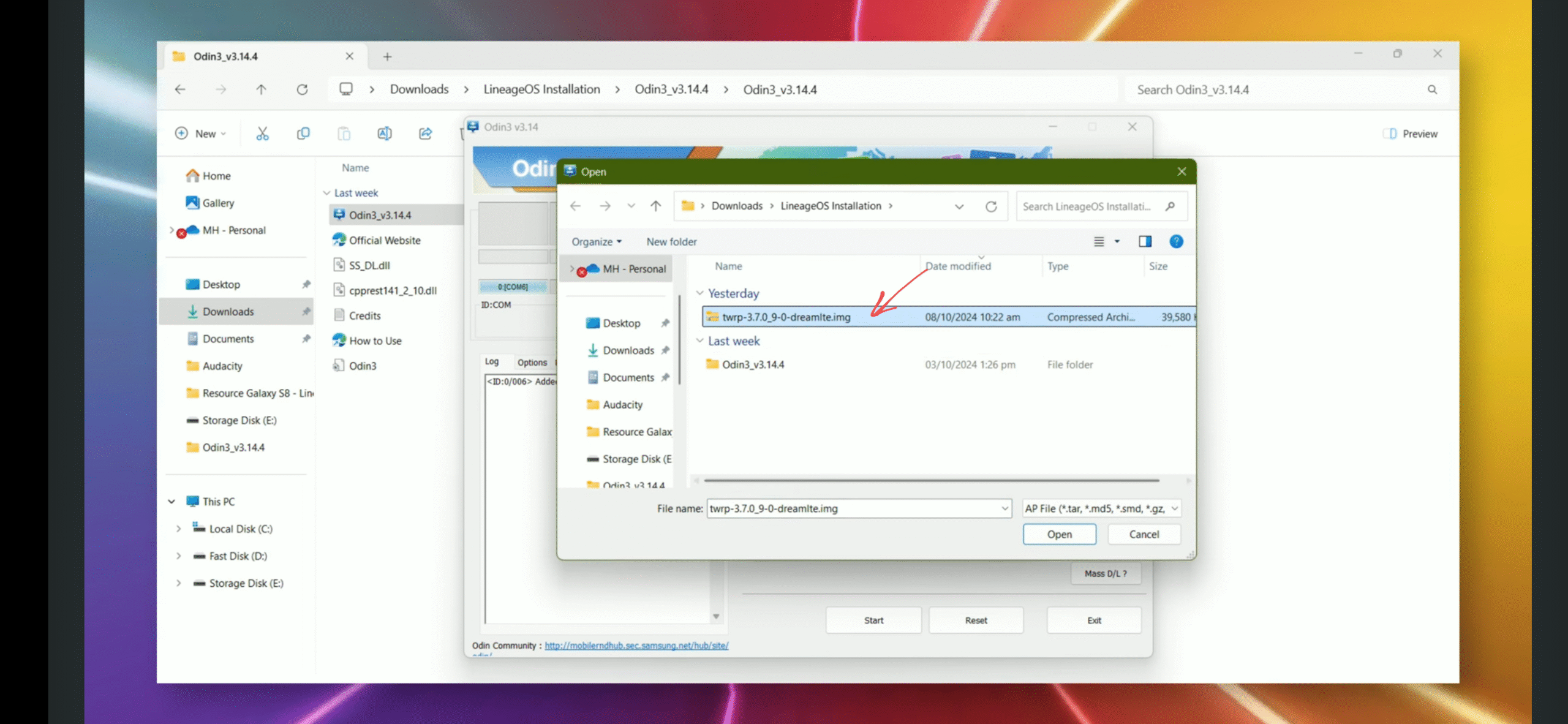The image size is (1568, 724).
Task: Open the Organize menu
Action: click(596, 242)
